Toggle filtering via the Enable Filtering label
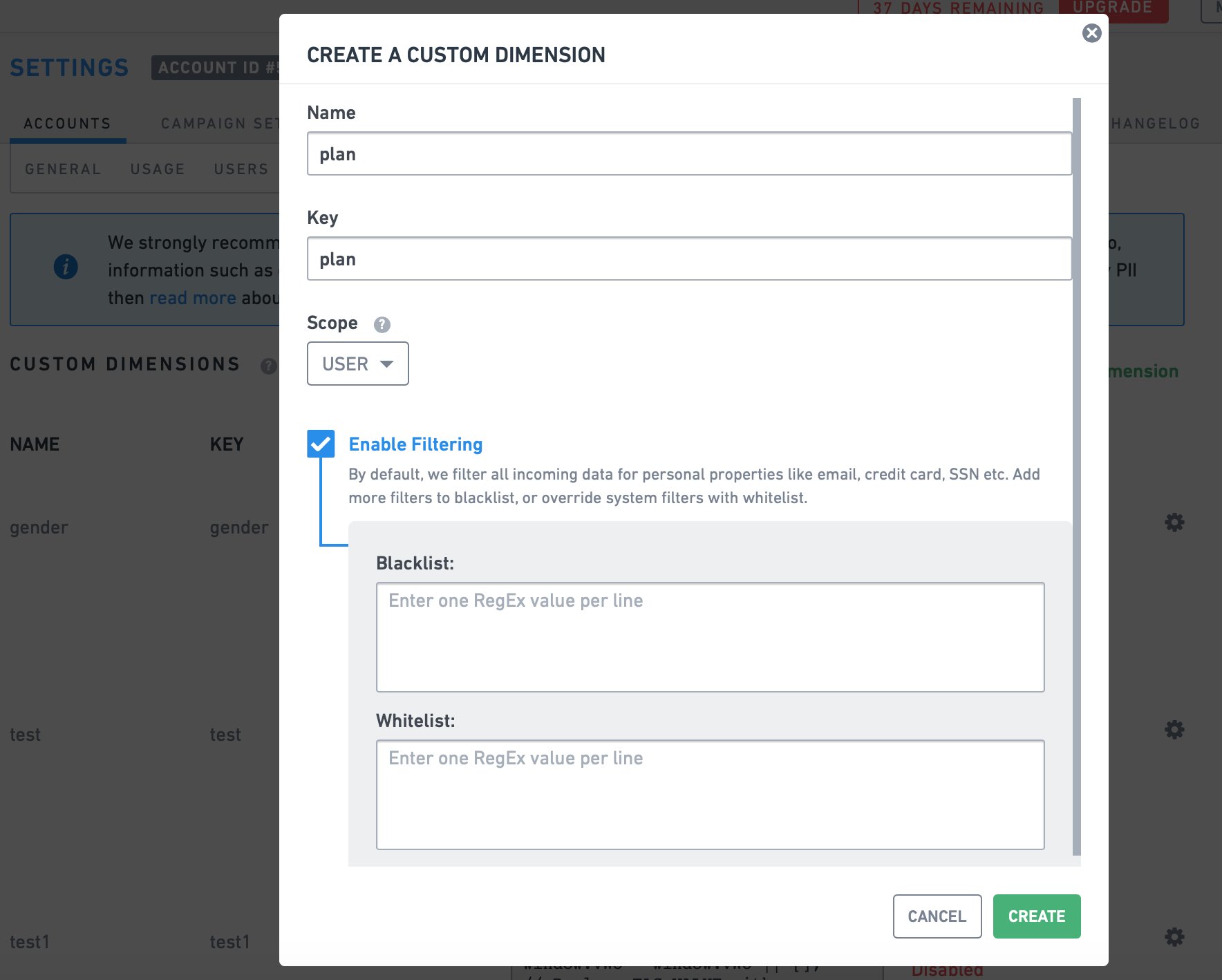This screenshot has height=980, width=1222. (415, 444)
